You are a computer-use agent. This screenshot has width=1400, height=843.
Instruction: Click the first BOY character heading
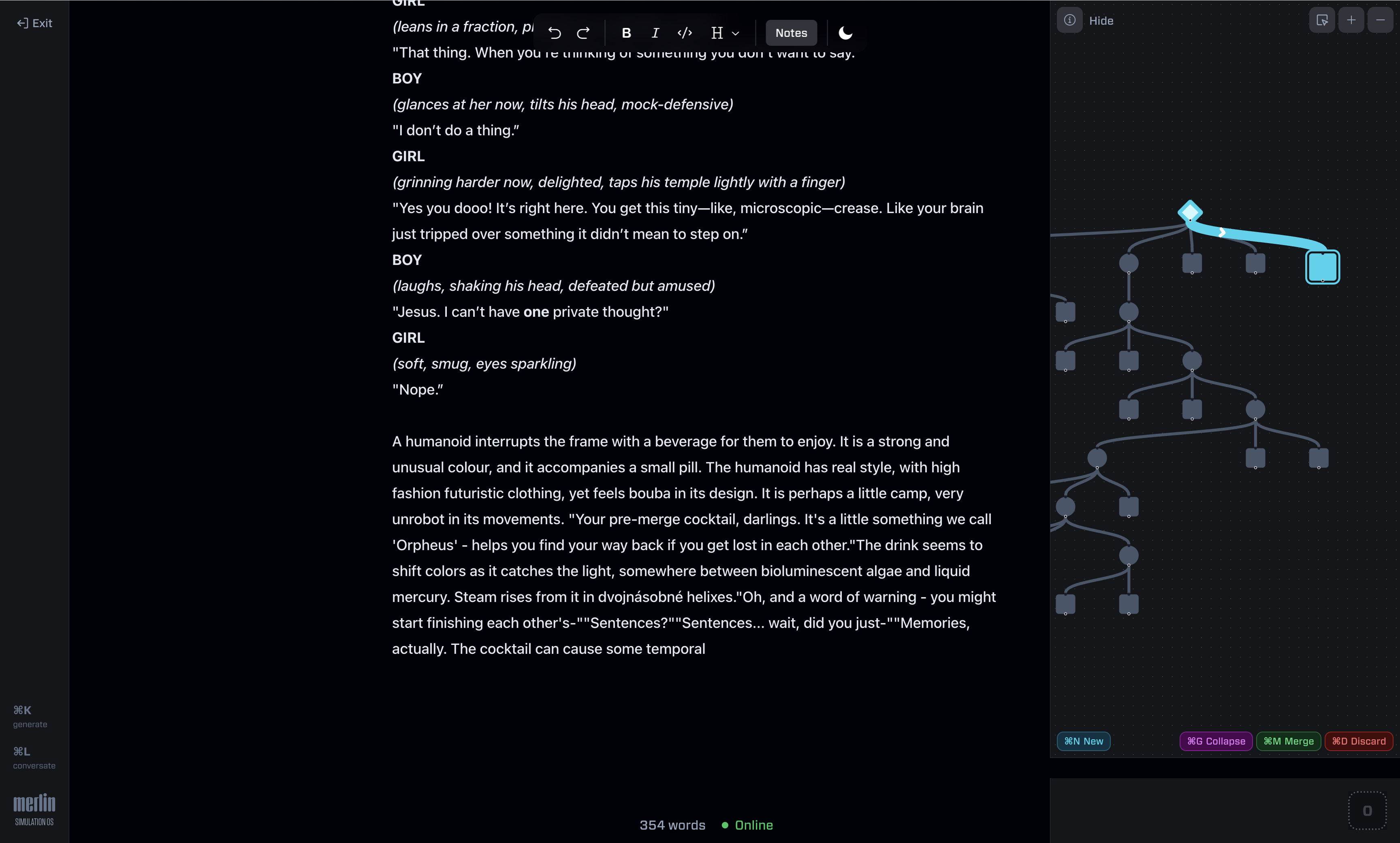(x=407, y=79)
